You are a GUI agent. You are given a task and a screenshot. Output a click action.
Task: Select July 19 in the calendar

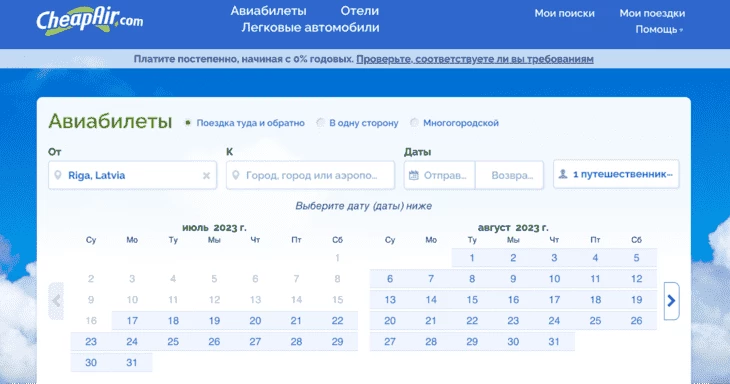tap(214, 321)
